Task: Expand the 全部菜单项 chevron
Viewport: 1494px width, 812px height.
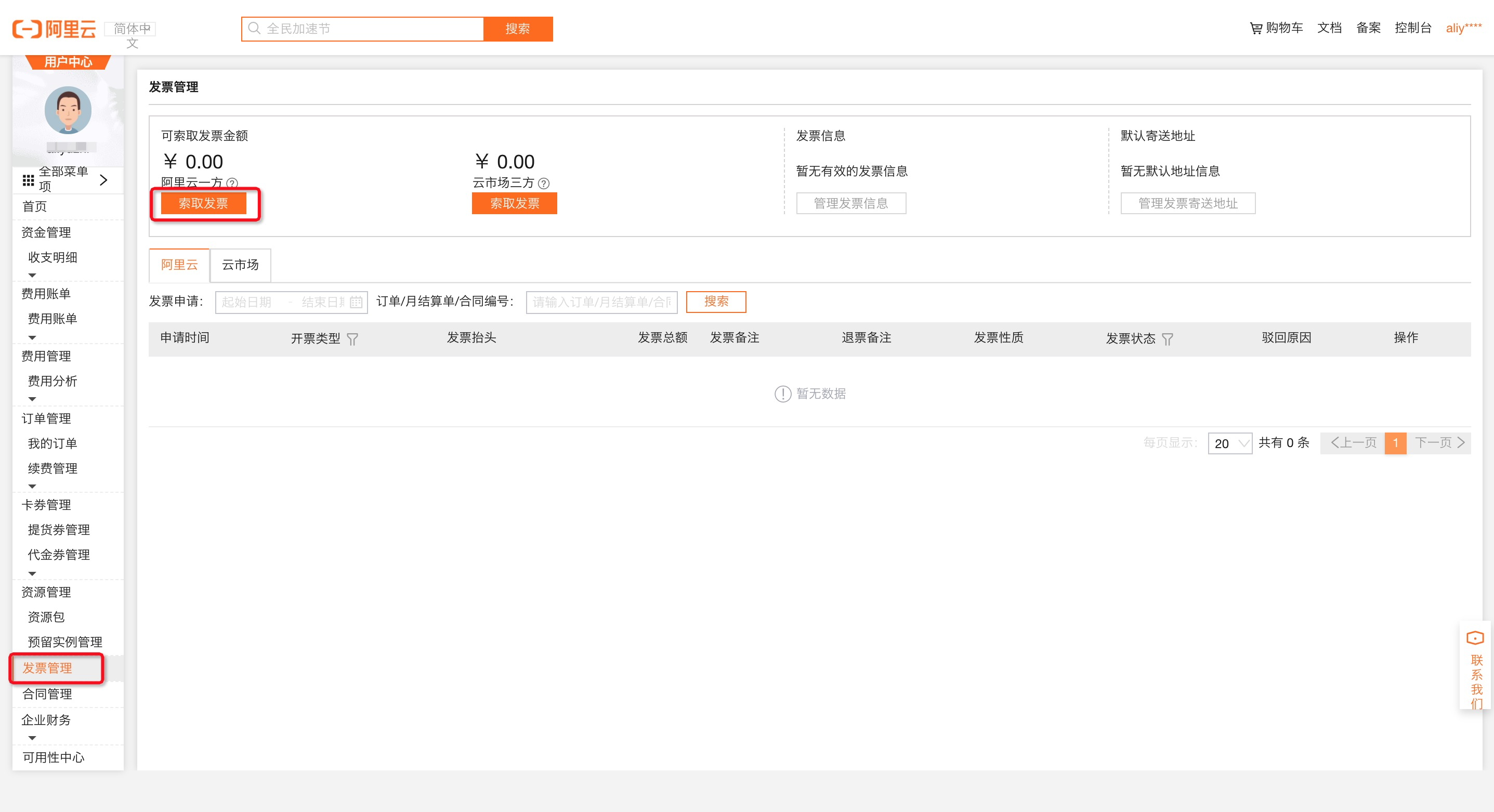Action: coord(104,180)
